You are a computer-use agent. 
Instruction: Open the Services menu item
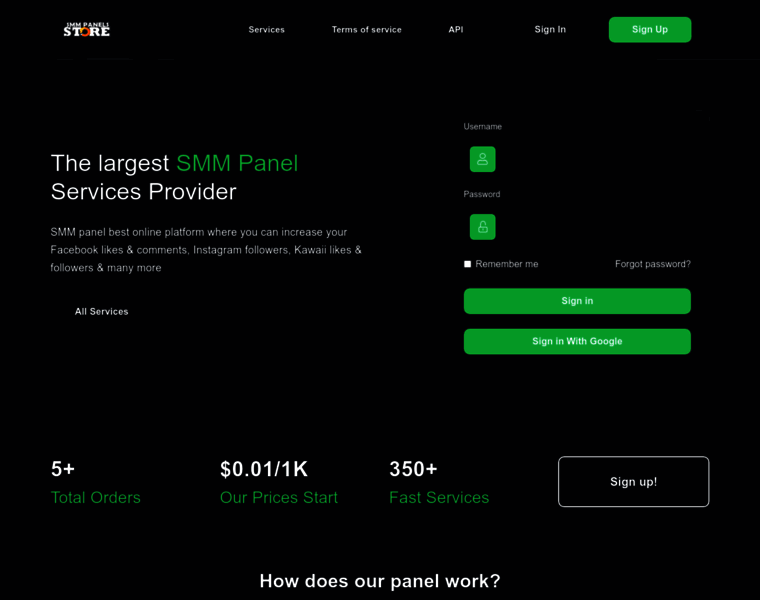click(x=266, y=29)
